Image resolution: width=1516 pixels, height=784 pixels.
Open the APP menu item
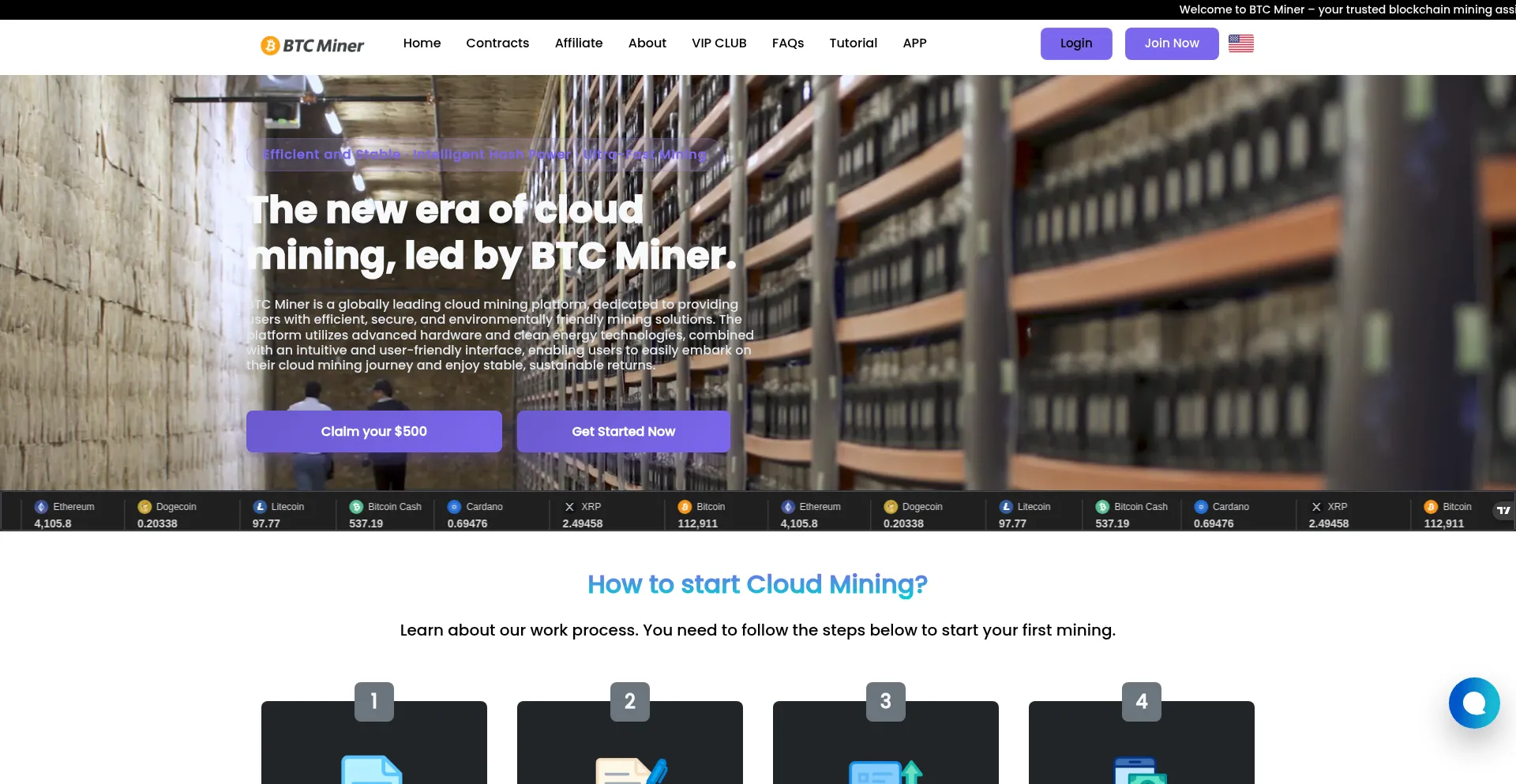915,43
